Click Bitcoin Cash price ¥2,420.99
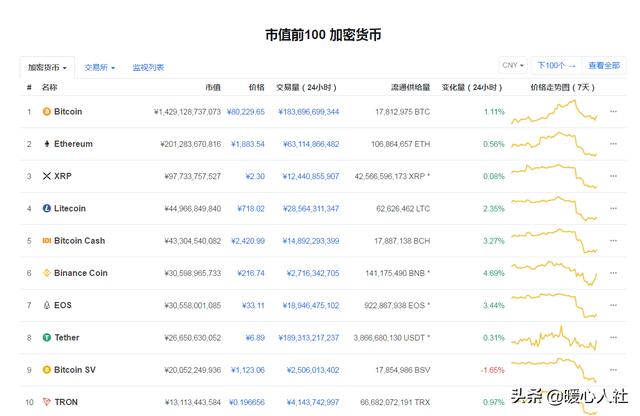640x416 pixels. tap(248, 240)
